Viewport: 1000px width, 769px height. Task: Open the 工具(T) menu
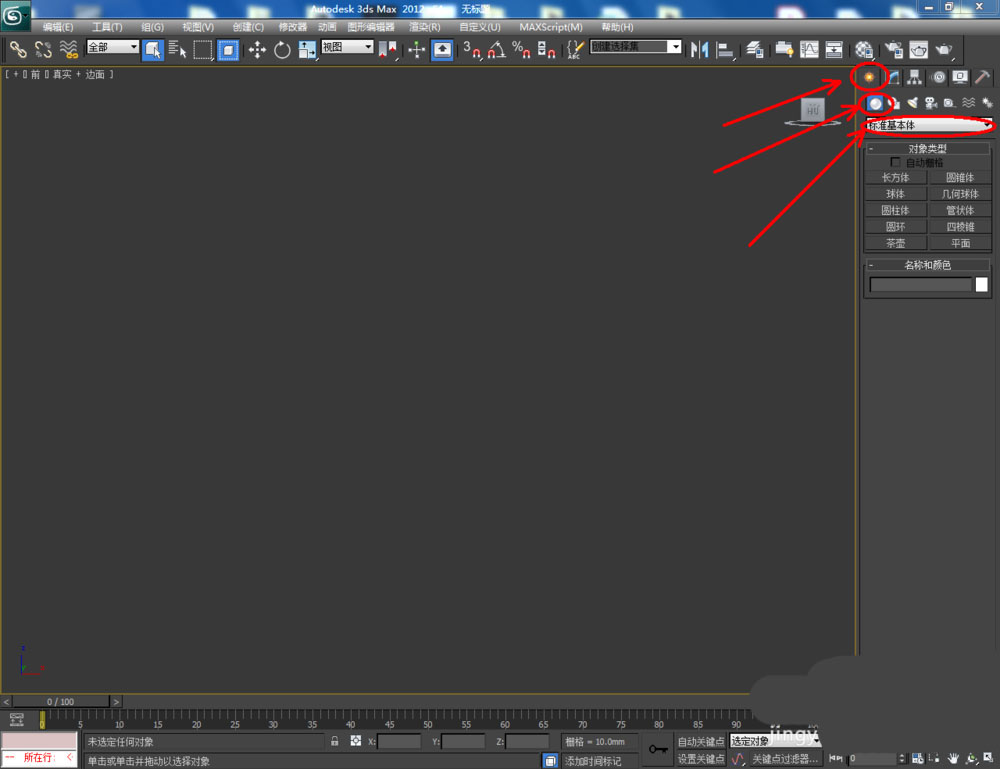pyautogui.click(x=107, y=27)
